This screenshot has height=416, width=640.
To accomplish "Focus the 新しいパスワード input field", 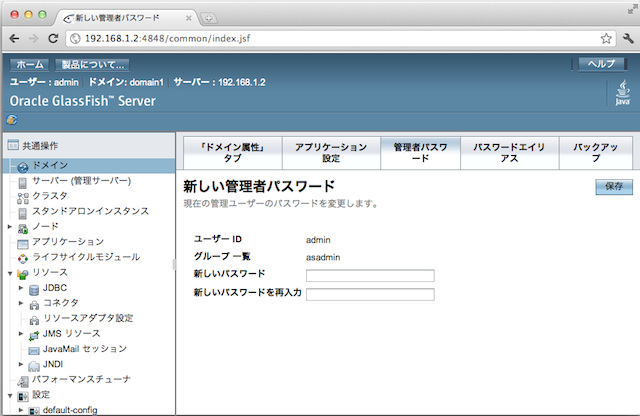I will 370,276.
